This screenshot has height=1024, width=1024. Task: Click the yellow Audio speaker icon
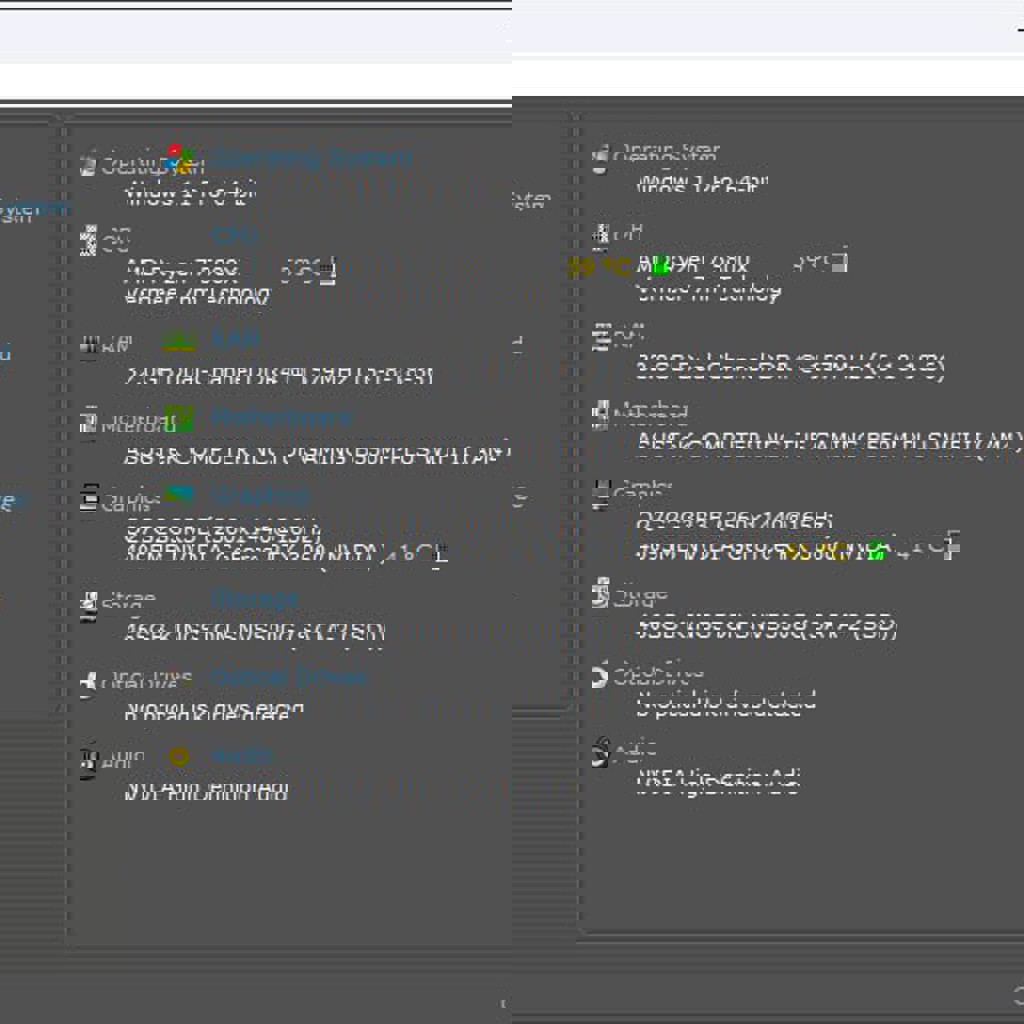click(x=179, y=757)
